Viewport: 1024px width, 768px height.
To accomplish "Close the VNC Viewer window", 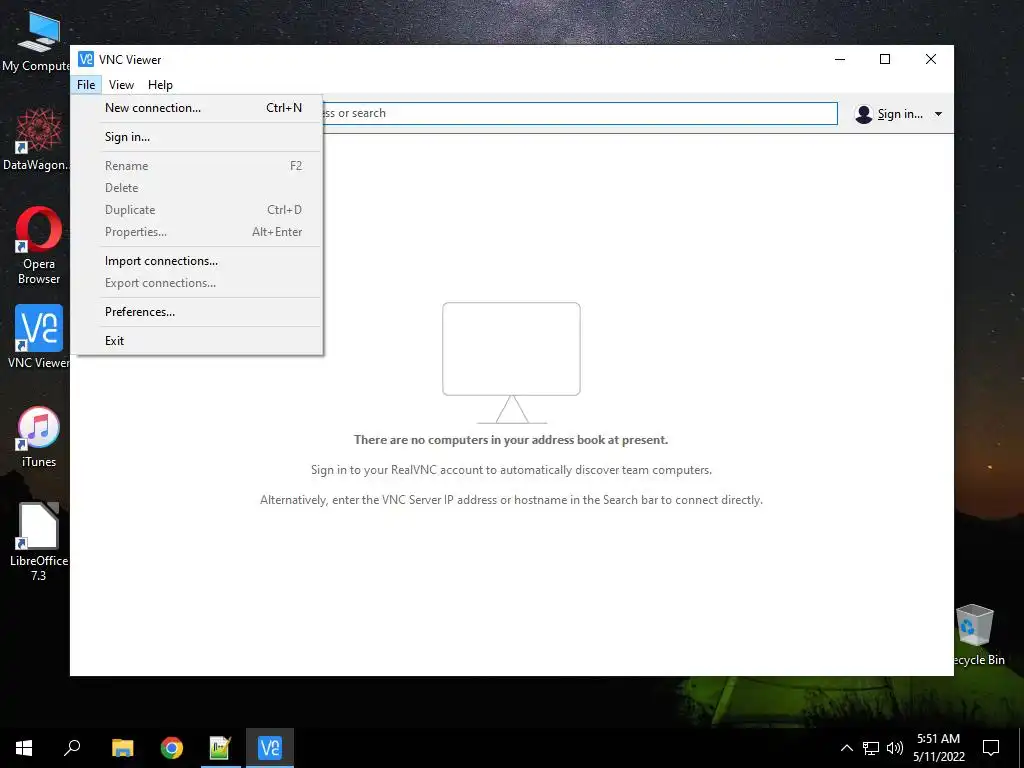I will (931, 59).
